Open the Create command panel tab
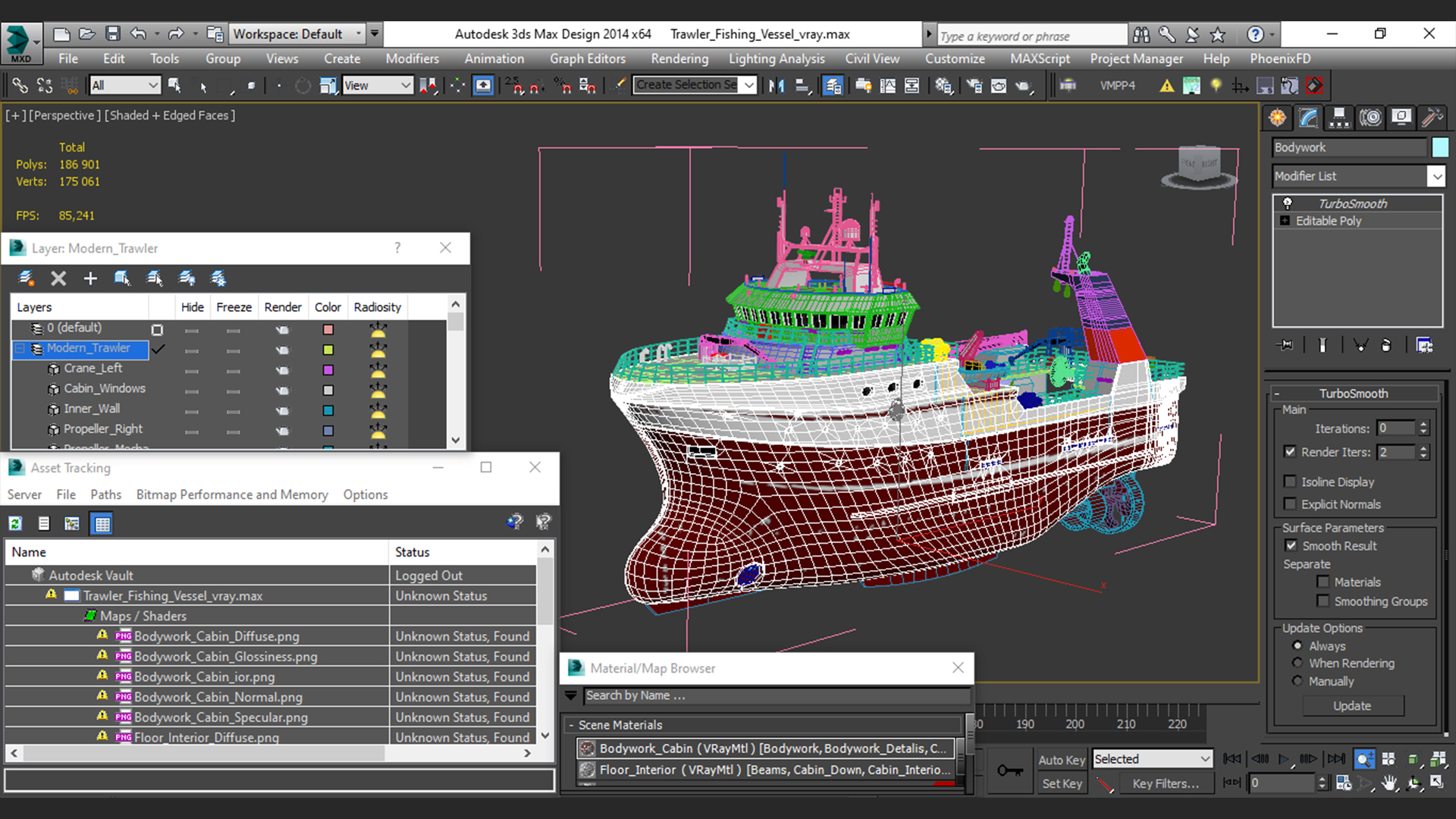Screen dimensions: 1456x819 (x=1278, y=118)
